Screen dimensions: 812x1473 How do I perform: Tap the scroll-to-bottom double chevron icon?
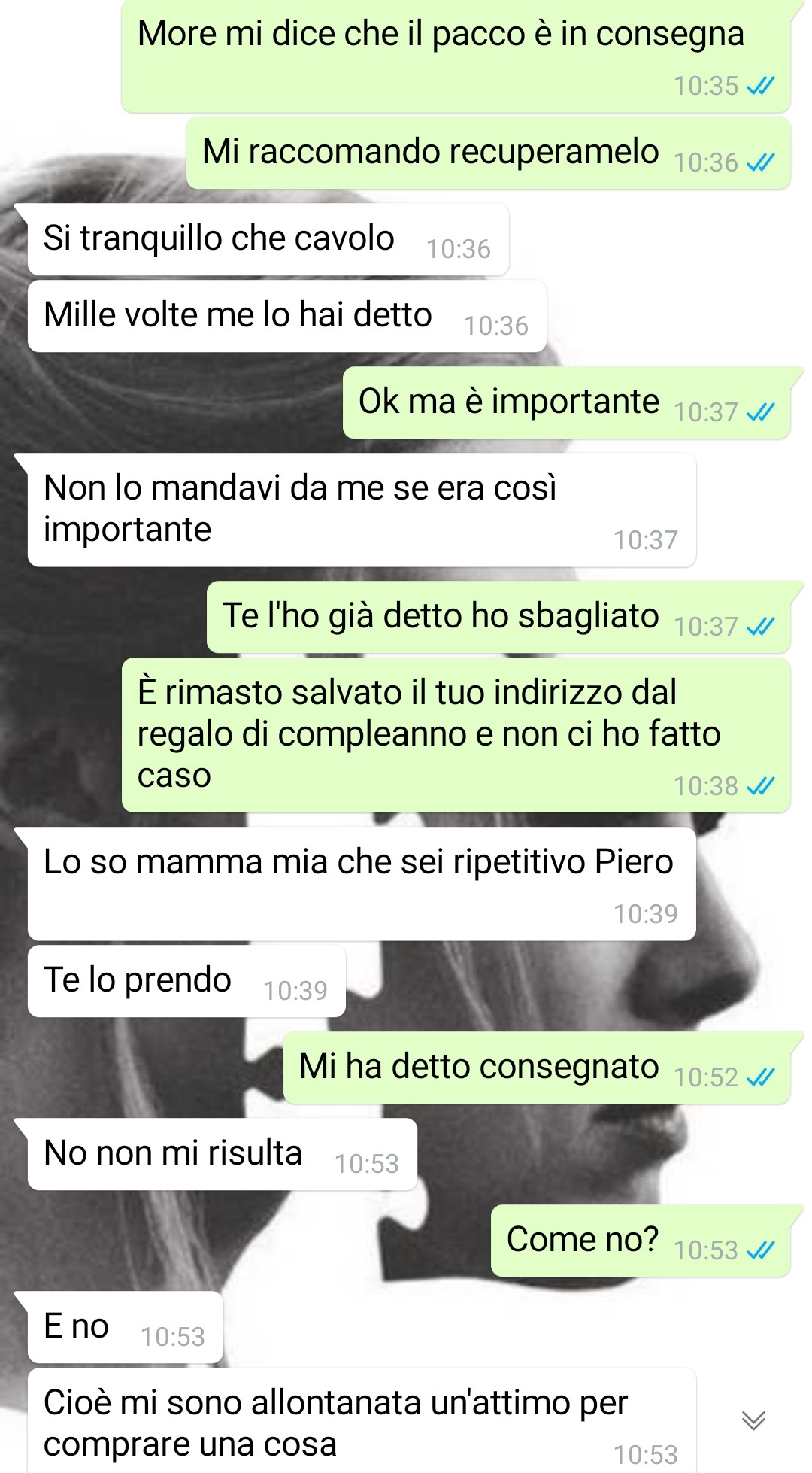pyautogui.click(x=753, y=1420)
